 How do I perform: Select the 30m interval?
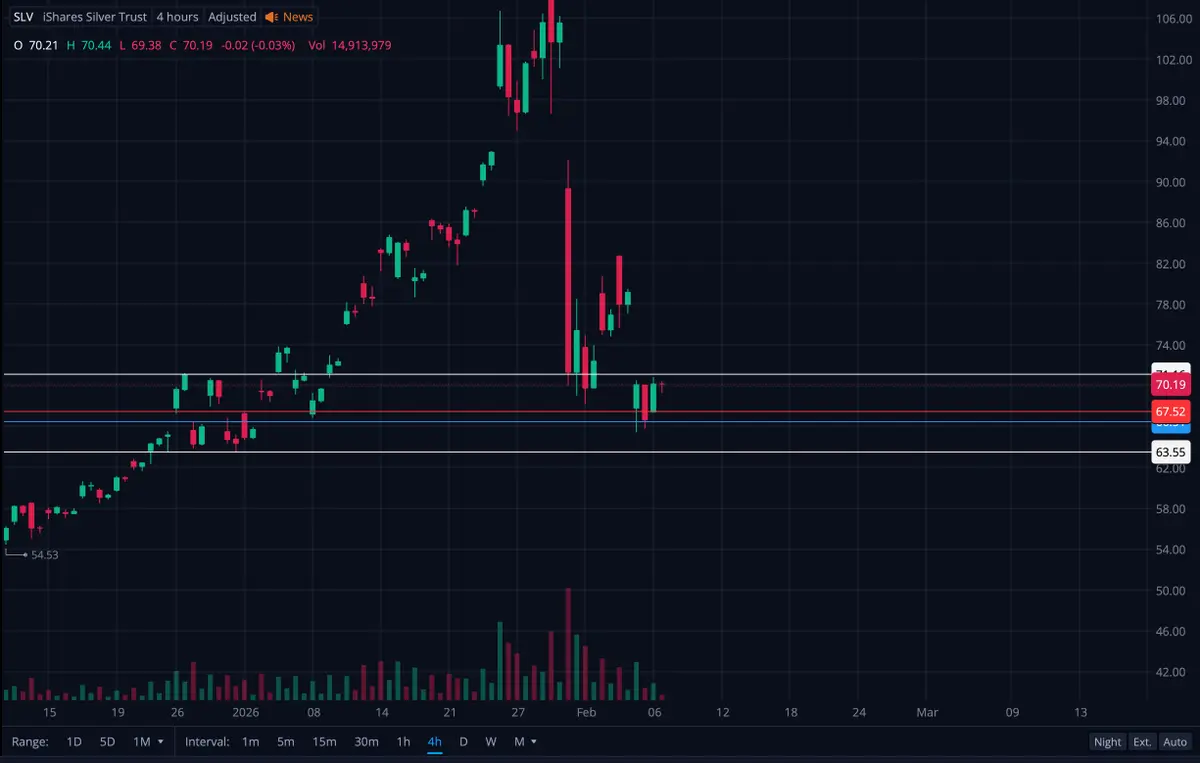[366, 742]
